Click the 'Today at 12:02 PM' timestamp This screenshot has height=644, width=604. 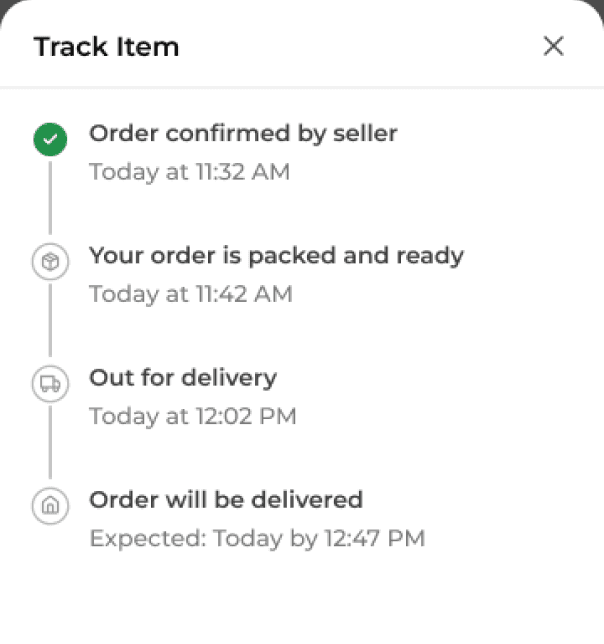click(x=193, y=416)
